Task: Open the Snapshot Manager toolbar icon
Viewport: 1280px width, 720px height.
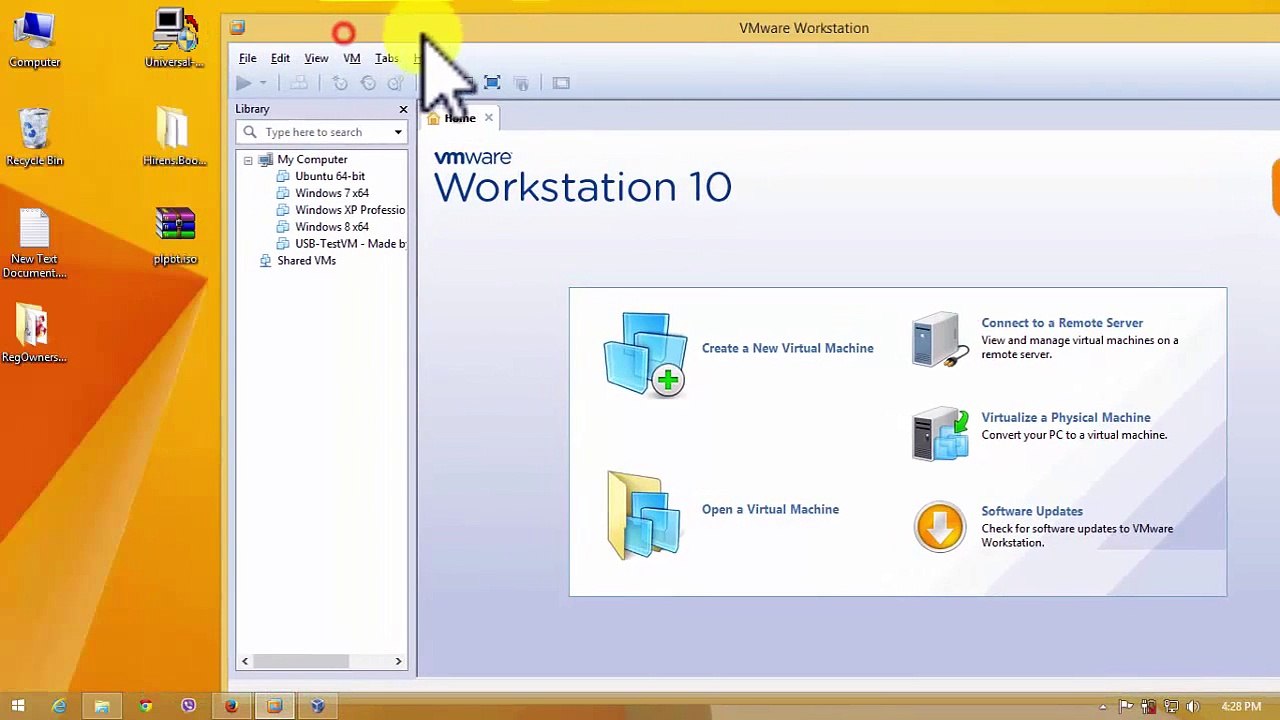Action: point(395,83)
